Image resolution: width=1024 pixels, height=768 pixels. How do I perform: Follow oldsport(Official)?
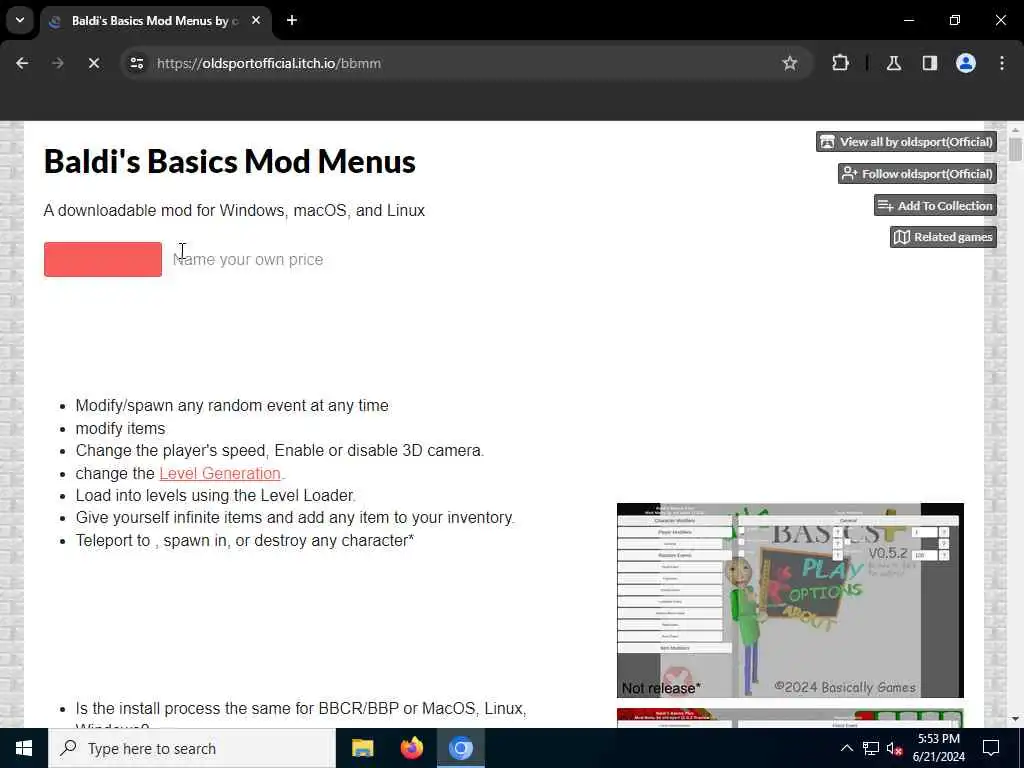[917, 174]
